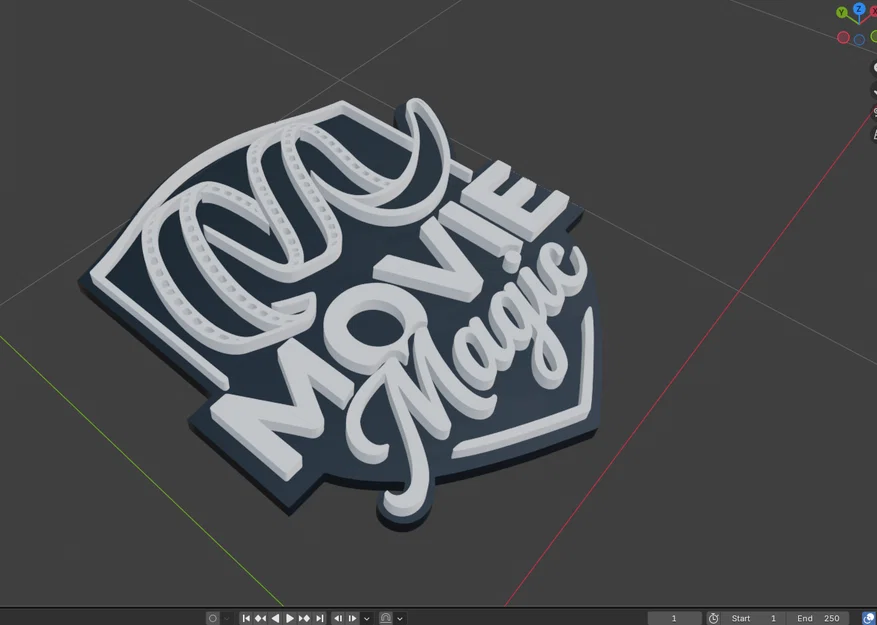Step back one frame in timeline
The height and width of the screenshot is (625, 877).
click(x=338, y=618)
